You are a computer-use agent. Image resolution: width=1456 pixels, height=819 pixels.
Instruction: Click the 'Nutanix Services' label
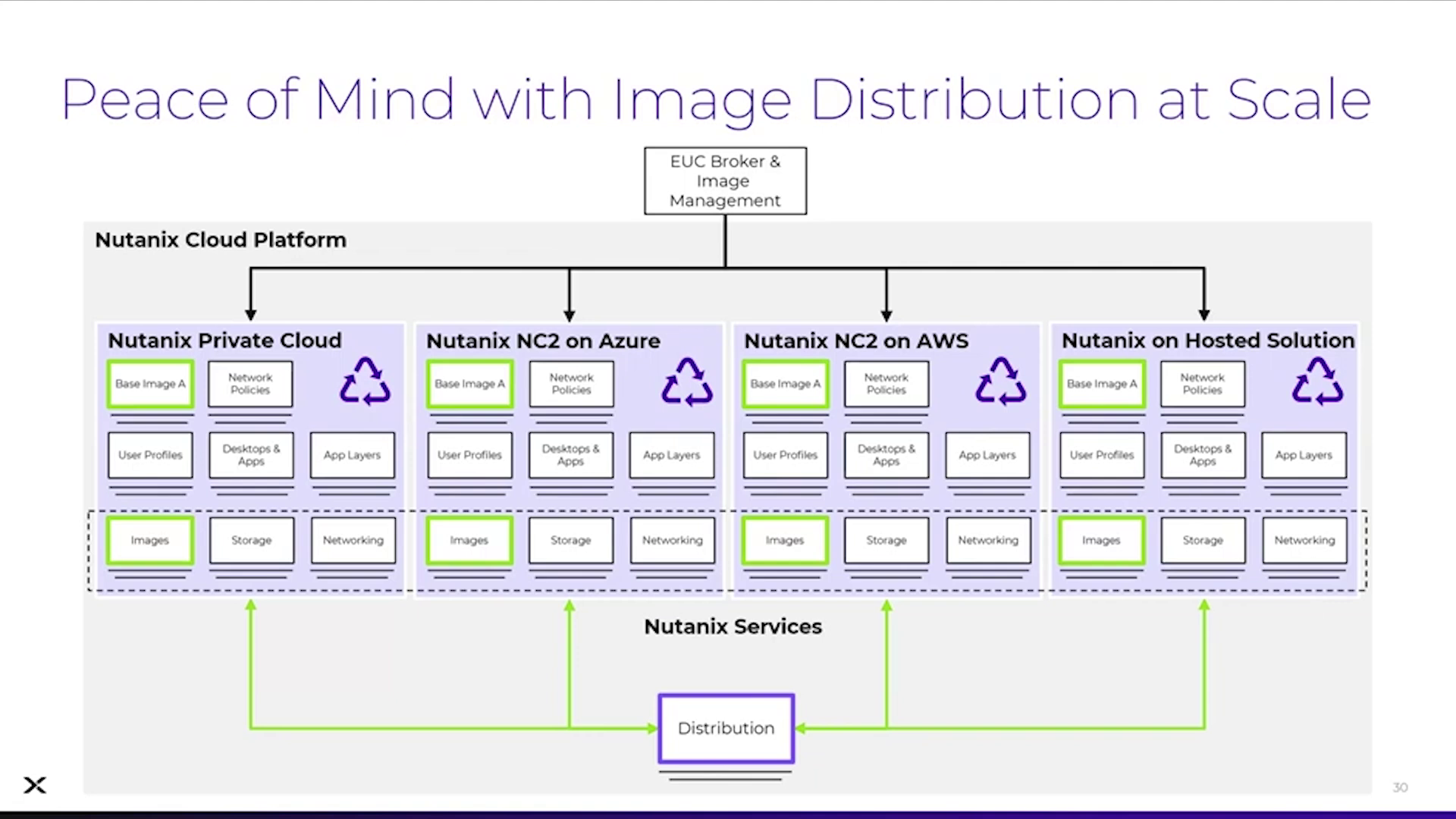click(733, 626)
